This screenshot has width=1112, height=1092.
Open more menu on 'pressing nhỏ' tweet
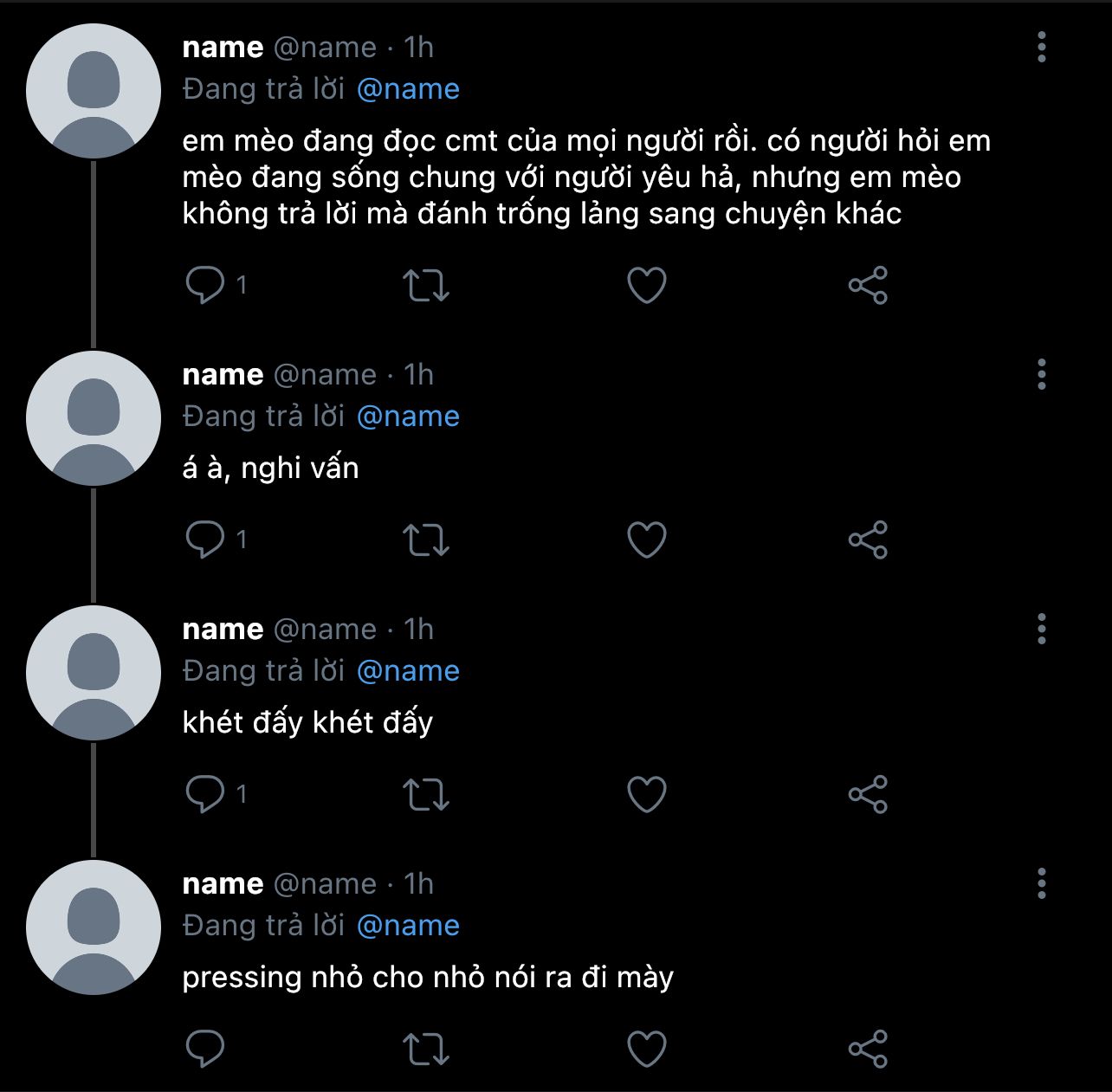[x=1042, y=883]
